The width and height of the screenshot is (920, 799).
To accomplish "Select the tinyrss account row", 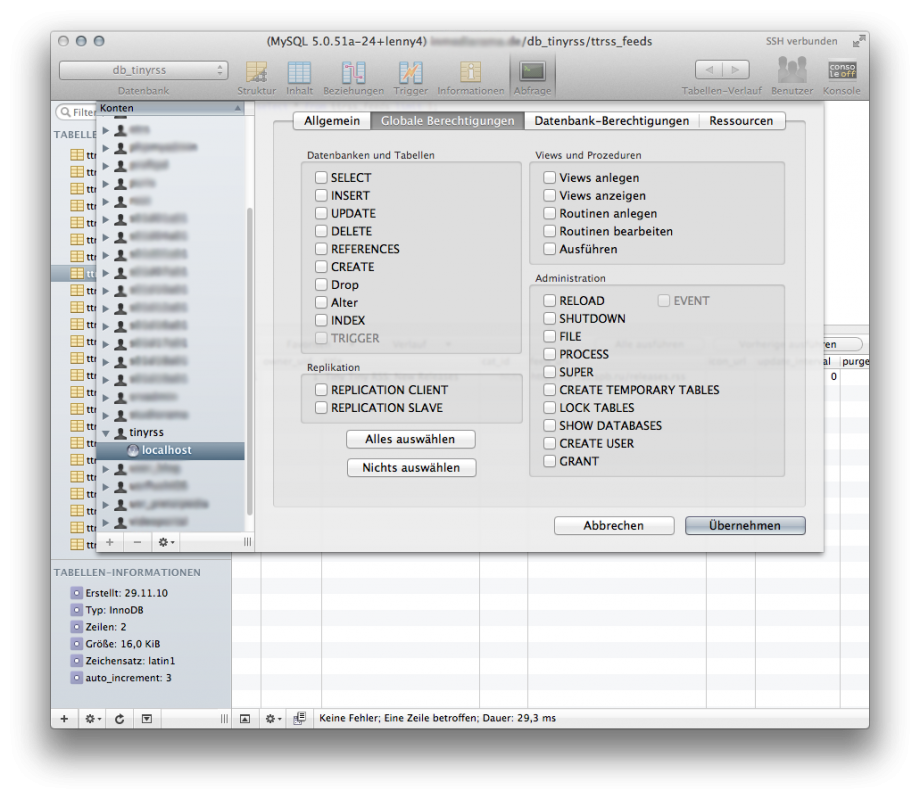I will [x=170, y=432].
